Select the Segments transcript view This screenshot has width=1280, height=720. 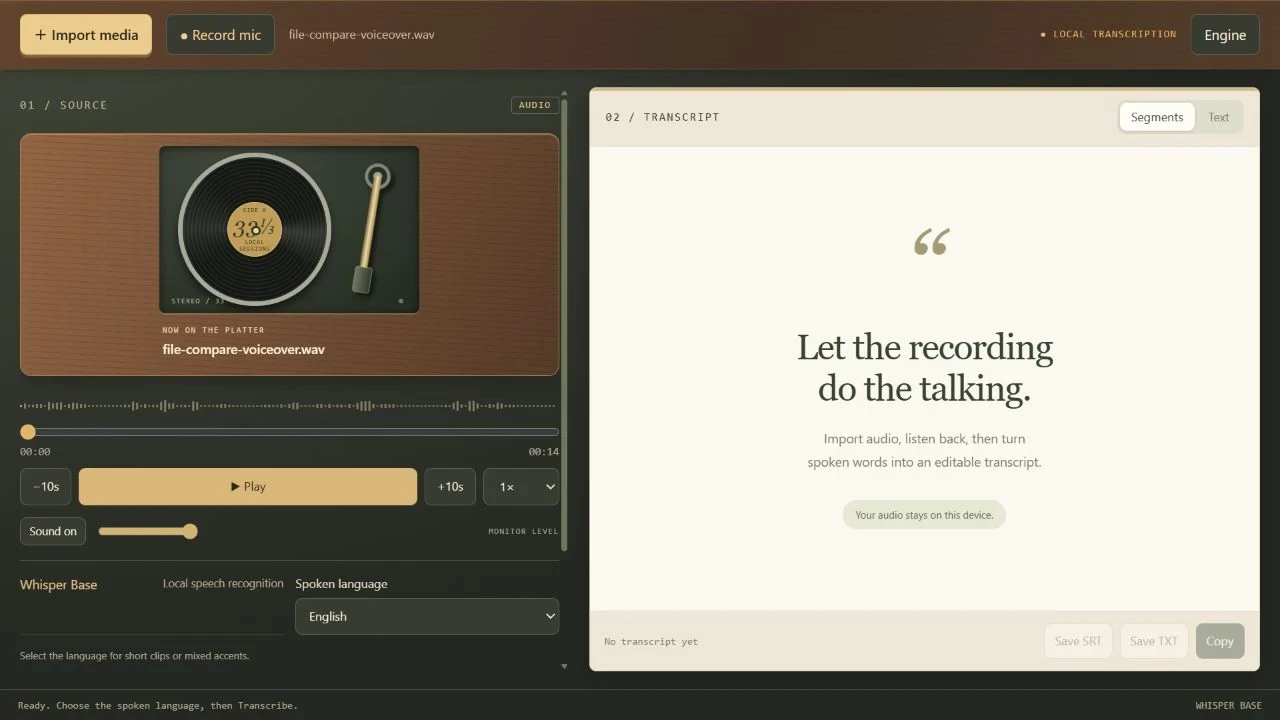(x=1157, y=117)
